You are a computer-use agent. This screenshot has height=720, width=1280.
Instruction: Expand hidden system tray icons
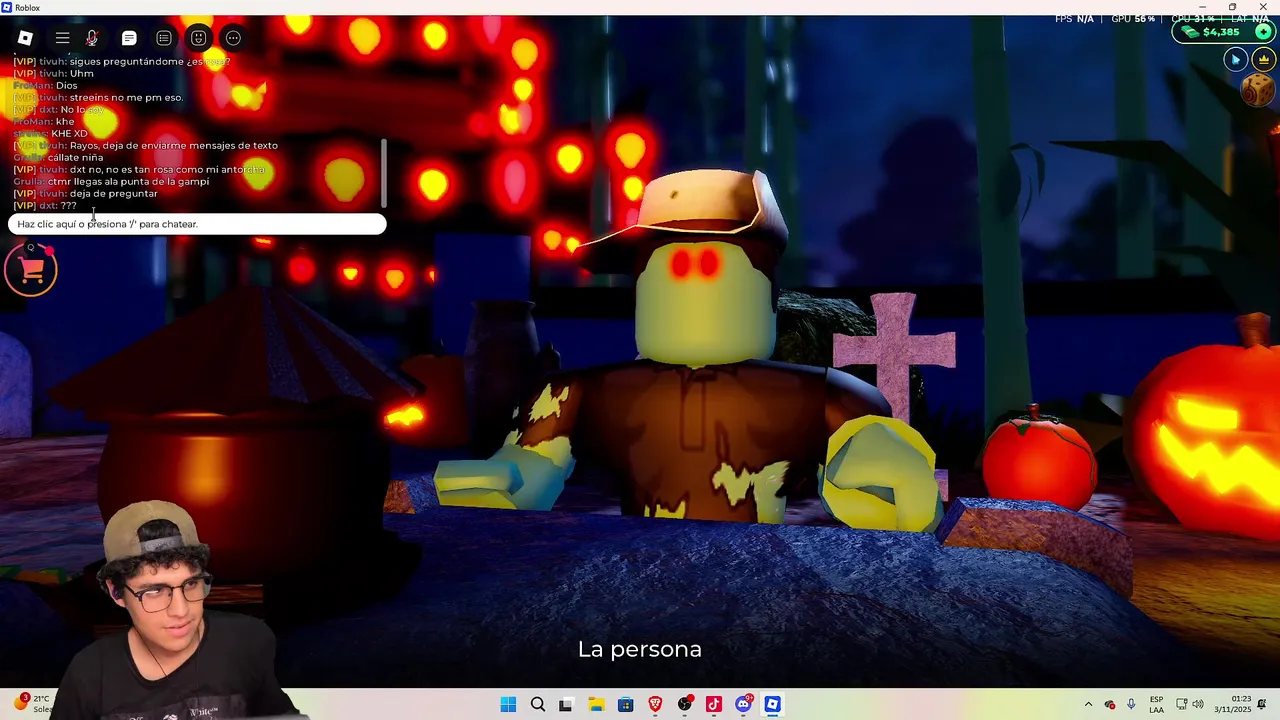(1088, 704)
